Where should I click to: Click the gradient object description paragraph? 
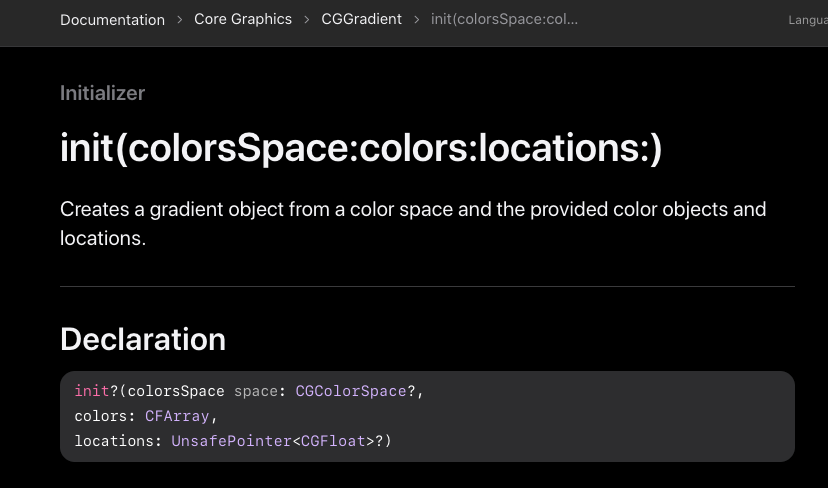click(x=413, y=223)
